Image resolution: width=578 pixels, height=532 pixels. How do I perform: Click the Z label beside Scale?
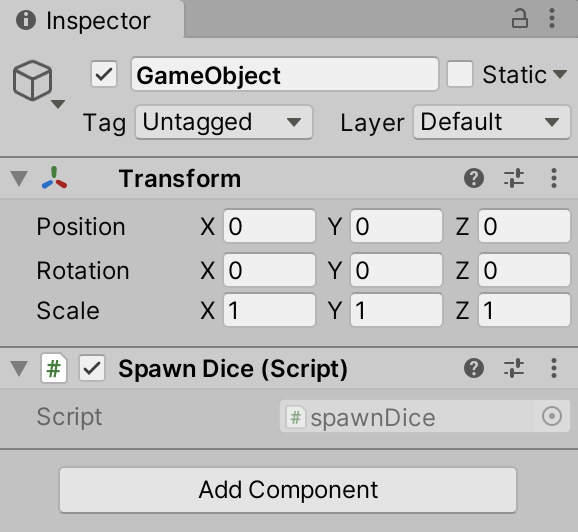point(463,310)
